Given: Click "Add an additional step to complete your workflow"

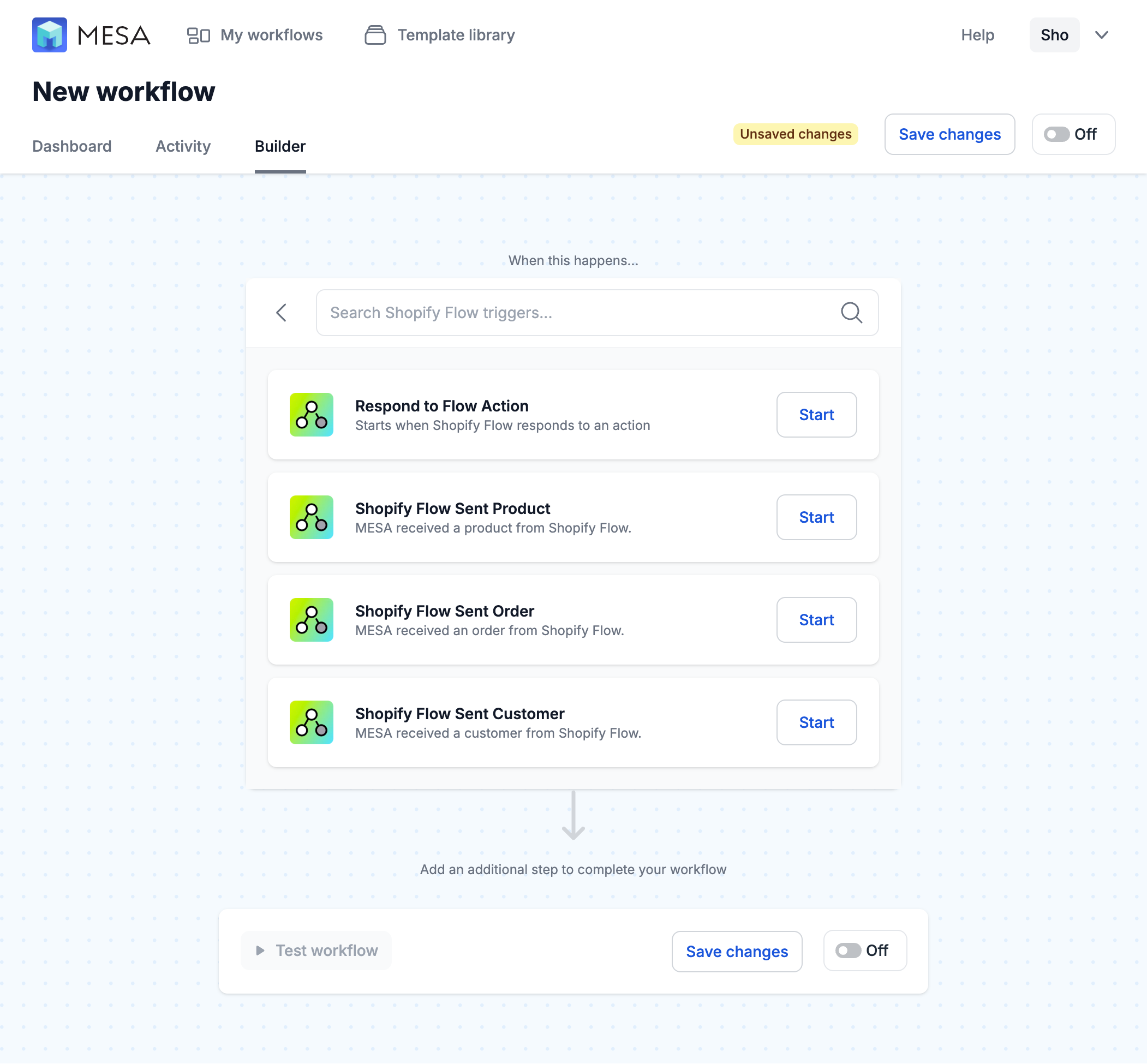Looking at the screenshot, I should 573,869.
